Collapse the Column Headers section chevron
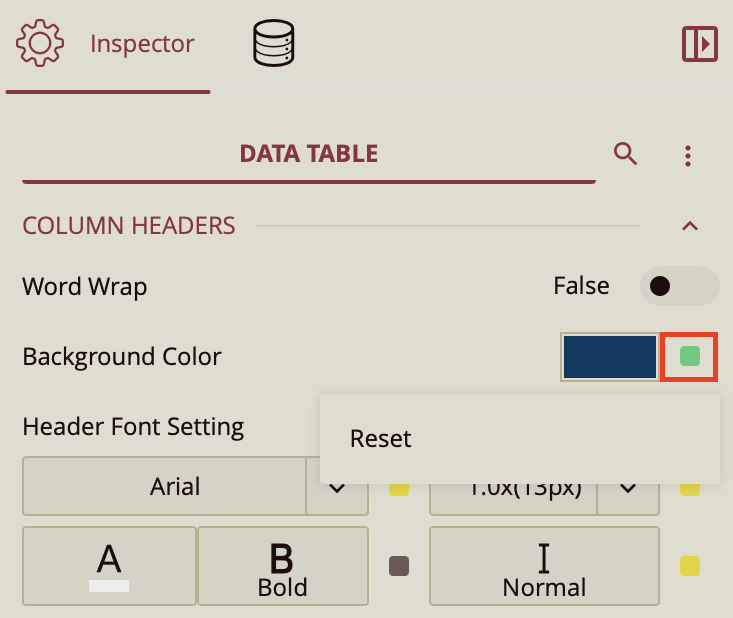Image resolution: width=733 pixels, height=618 pixels. tap(689, 226)
